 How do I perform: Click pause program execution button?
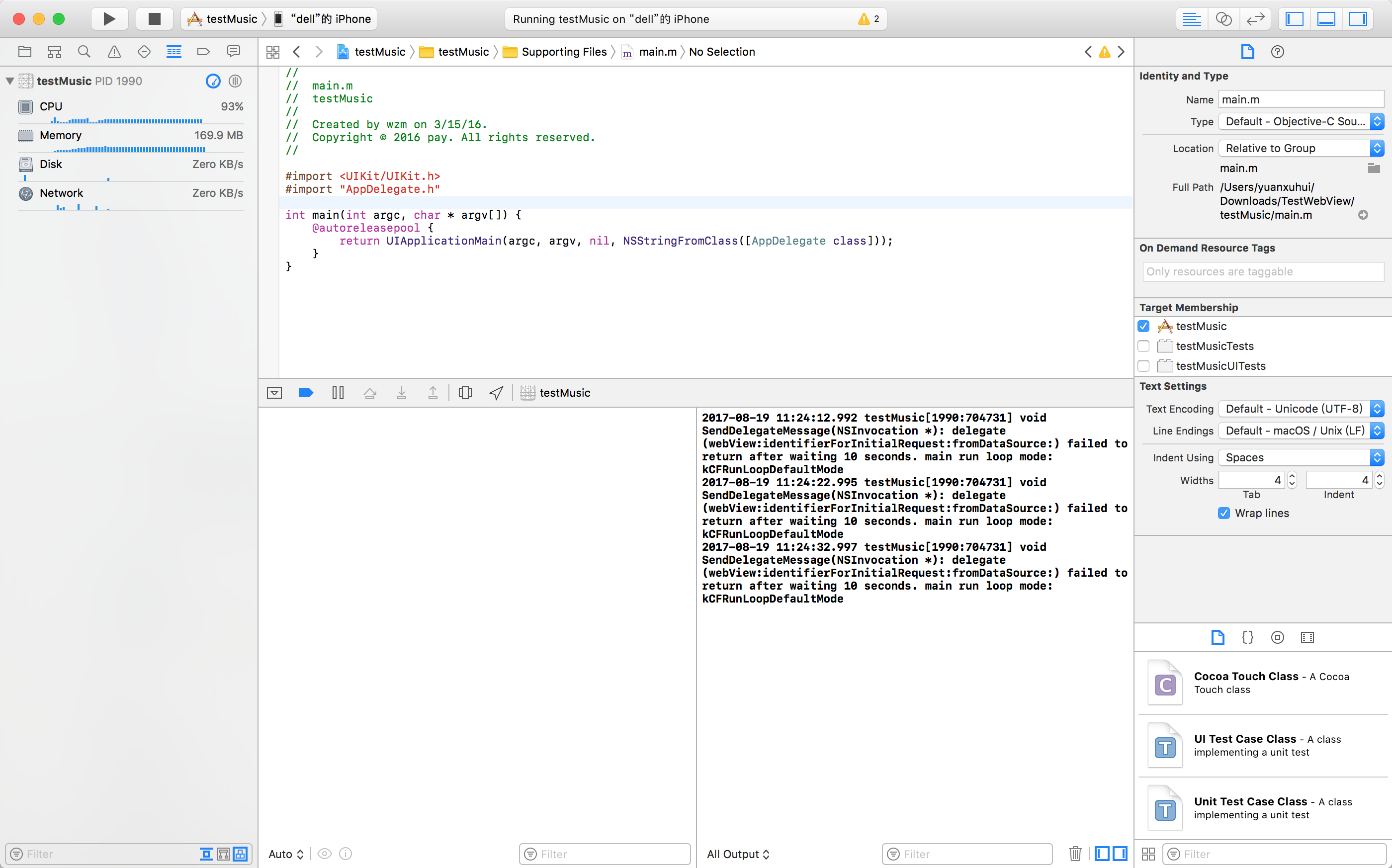[338, 393]
